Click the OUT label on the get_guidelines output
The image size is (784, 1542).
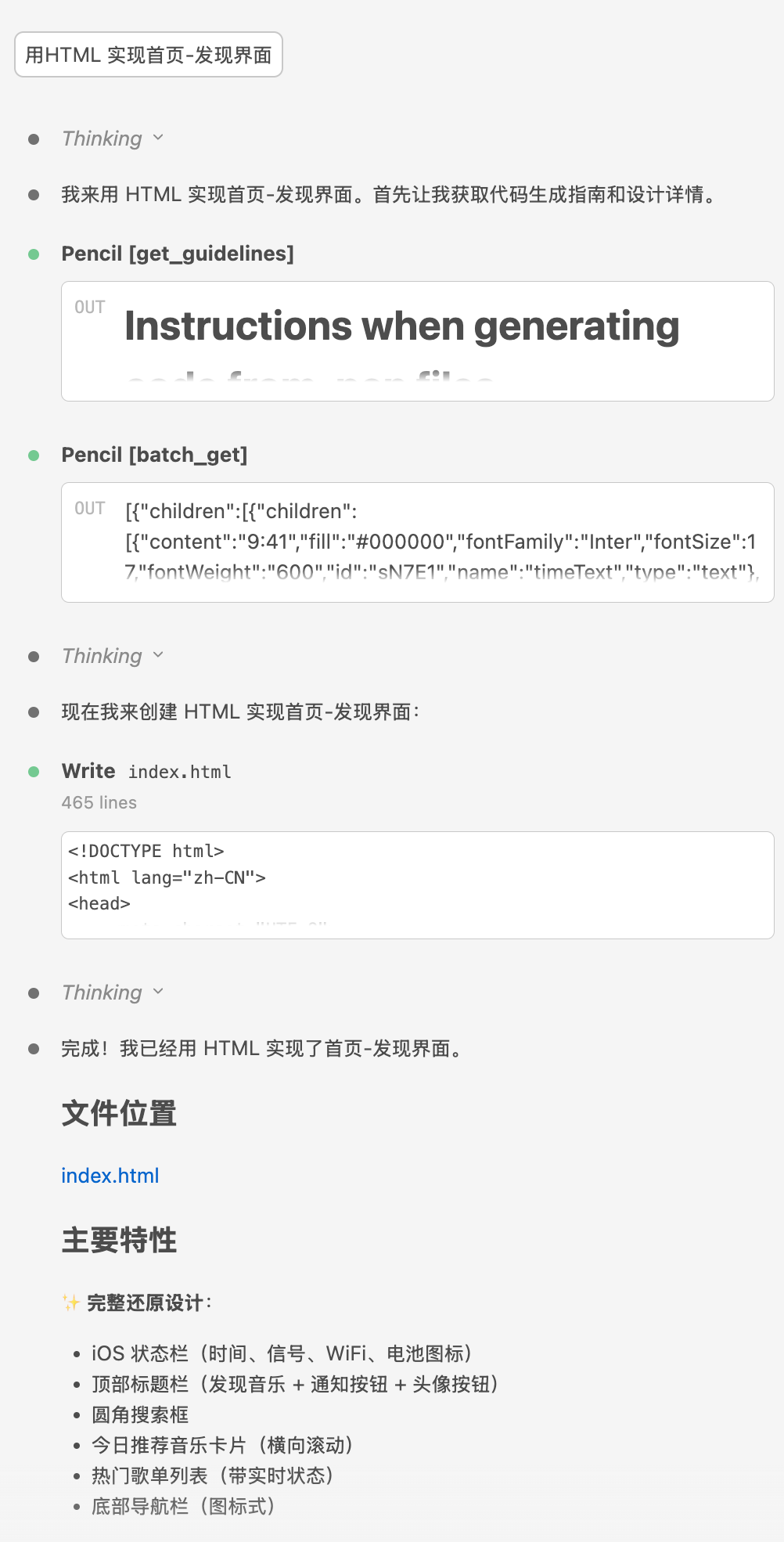click(x=90, y=307)
